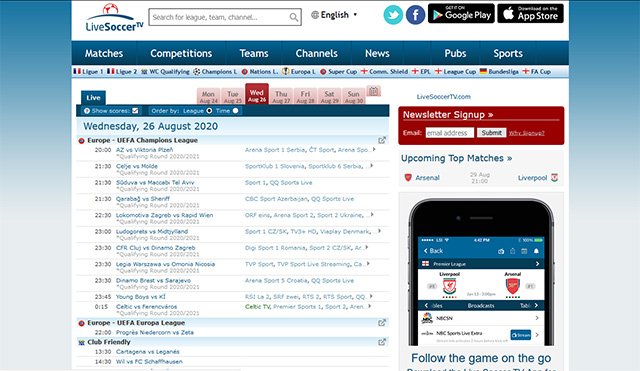640x371 pixels.
Task: Expand channels for AZ vs Viktoria Plzeň
Action: (373, 149)
